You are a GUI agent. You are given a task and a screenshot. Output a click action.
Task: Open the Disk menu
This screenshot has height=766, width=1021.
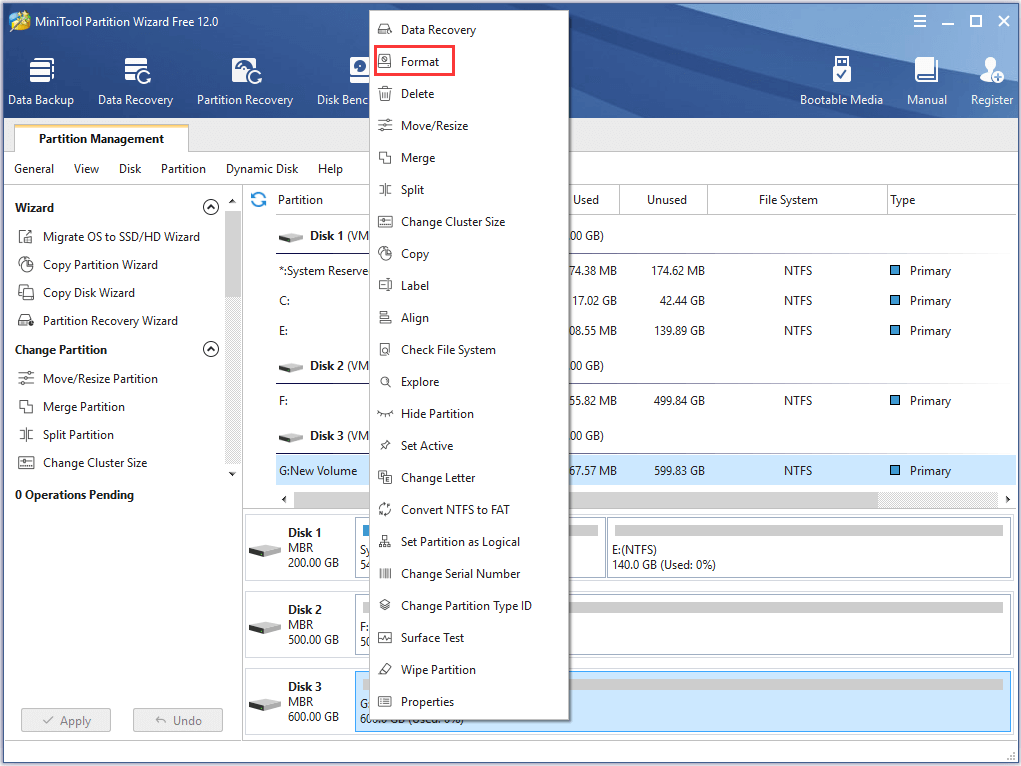pyautogui.click(x=130, y=169)
